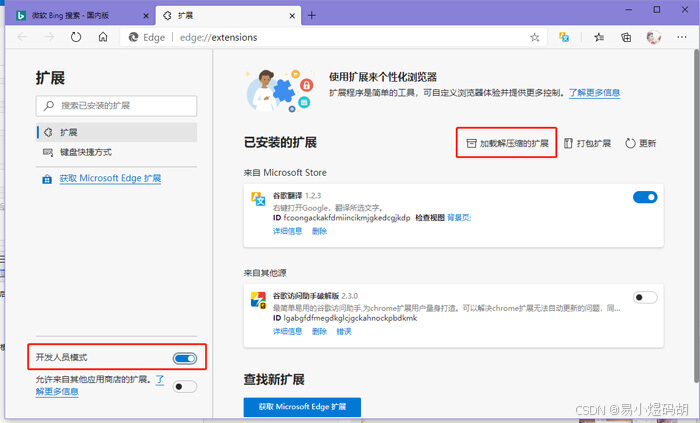
Task: Select 扩展 in the sidebar
Action: (x=117, y=132)
